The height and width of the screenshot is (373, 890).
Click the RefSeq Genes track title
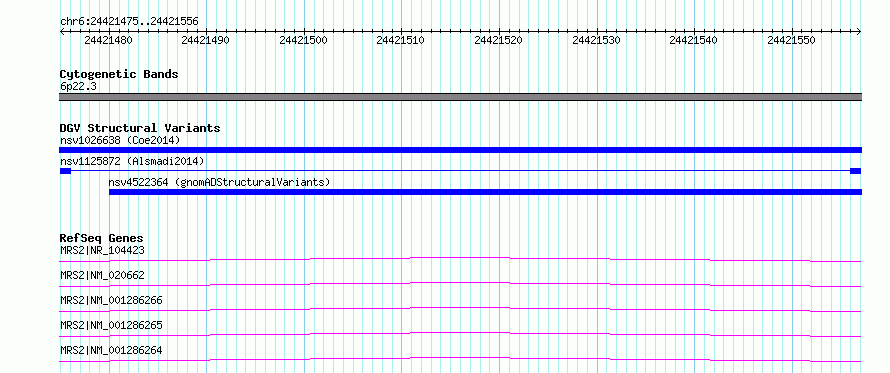102,238
